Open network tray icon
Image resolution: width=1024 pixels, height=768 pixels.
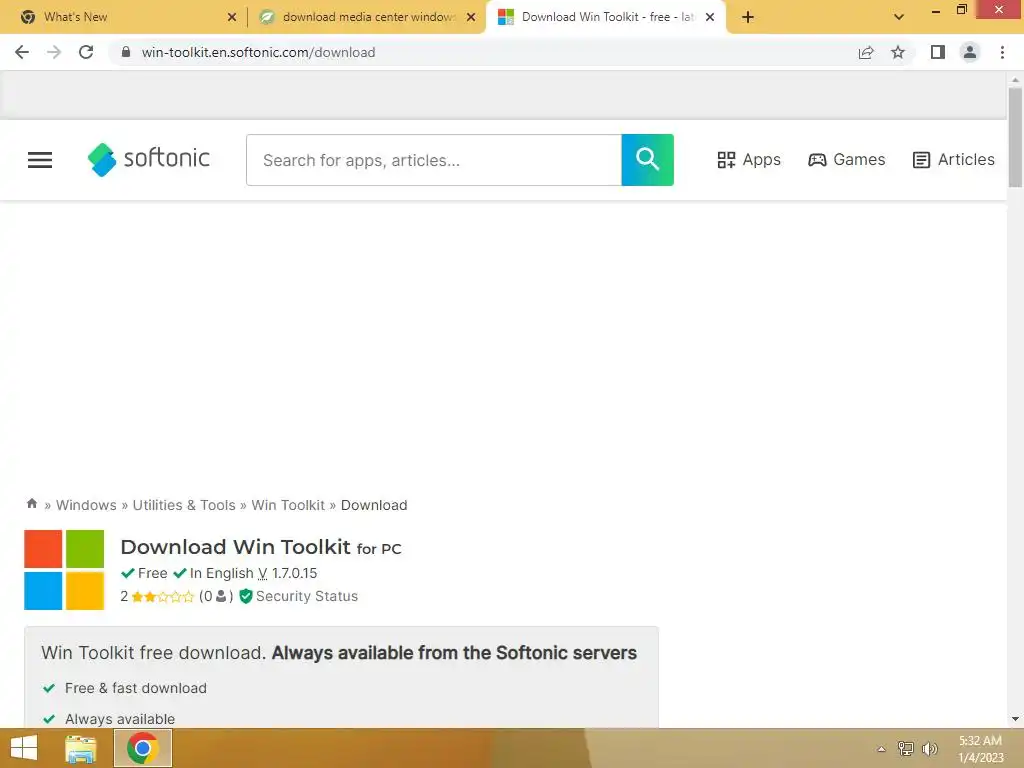(906, 748)
